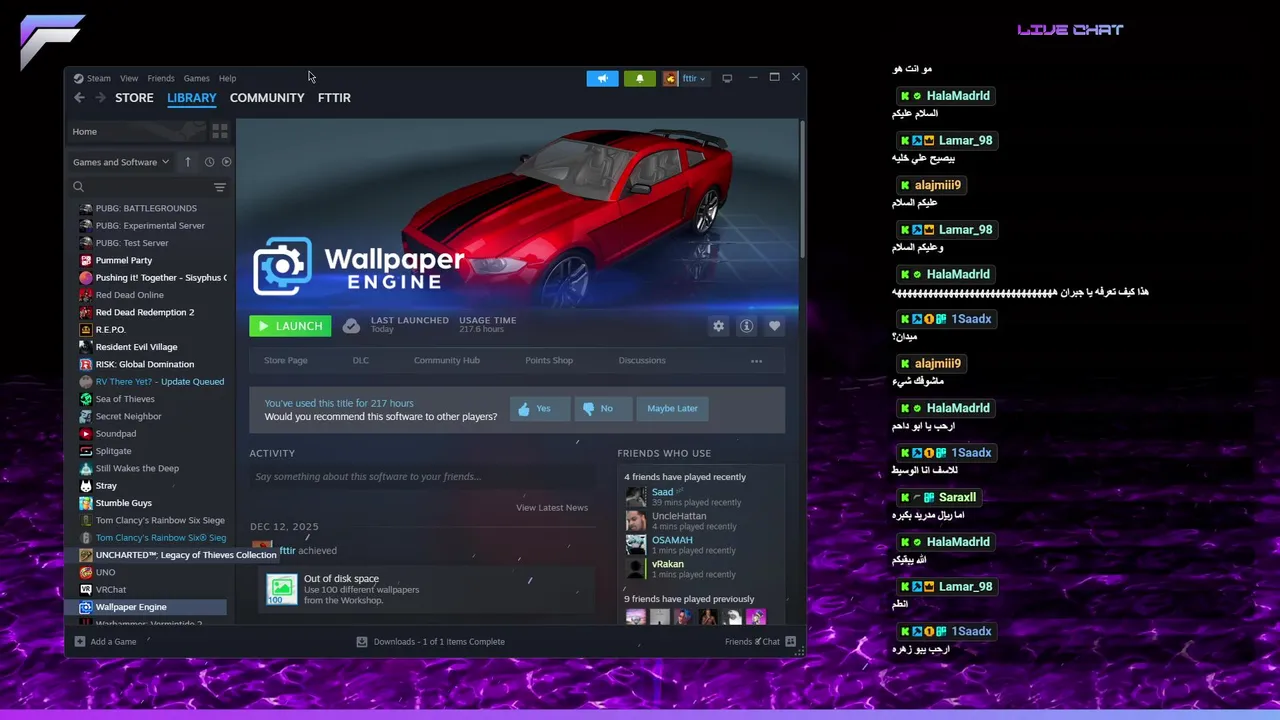Screen dimensions: 1280x720
Task: Open the green notifications bell
Action: (640, 78)
